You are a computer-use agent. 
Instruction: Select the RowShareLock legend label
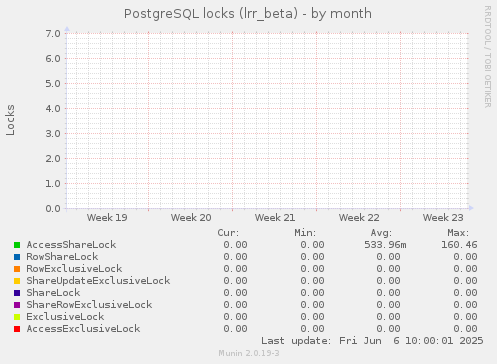62,257
